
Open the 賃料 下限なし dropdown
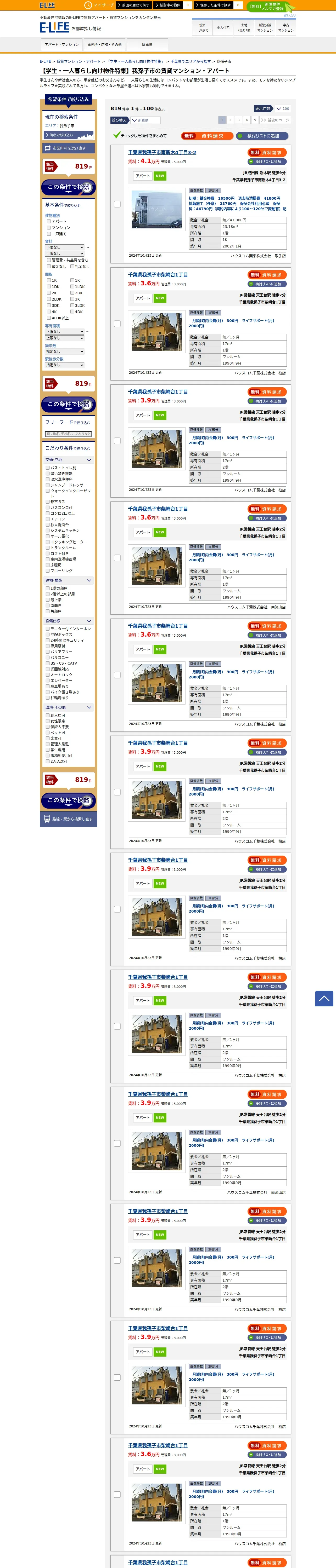click(x=65, y=247)
